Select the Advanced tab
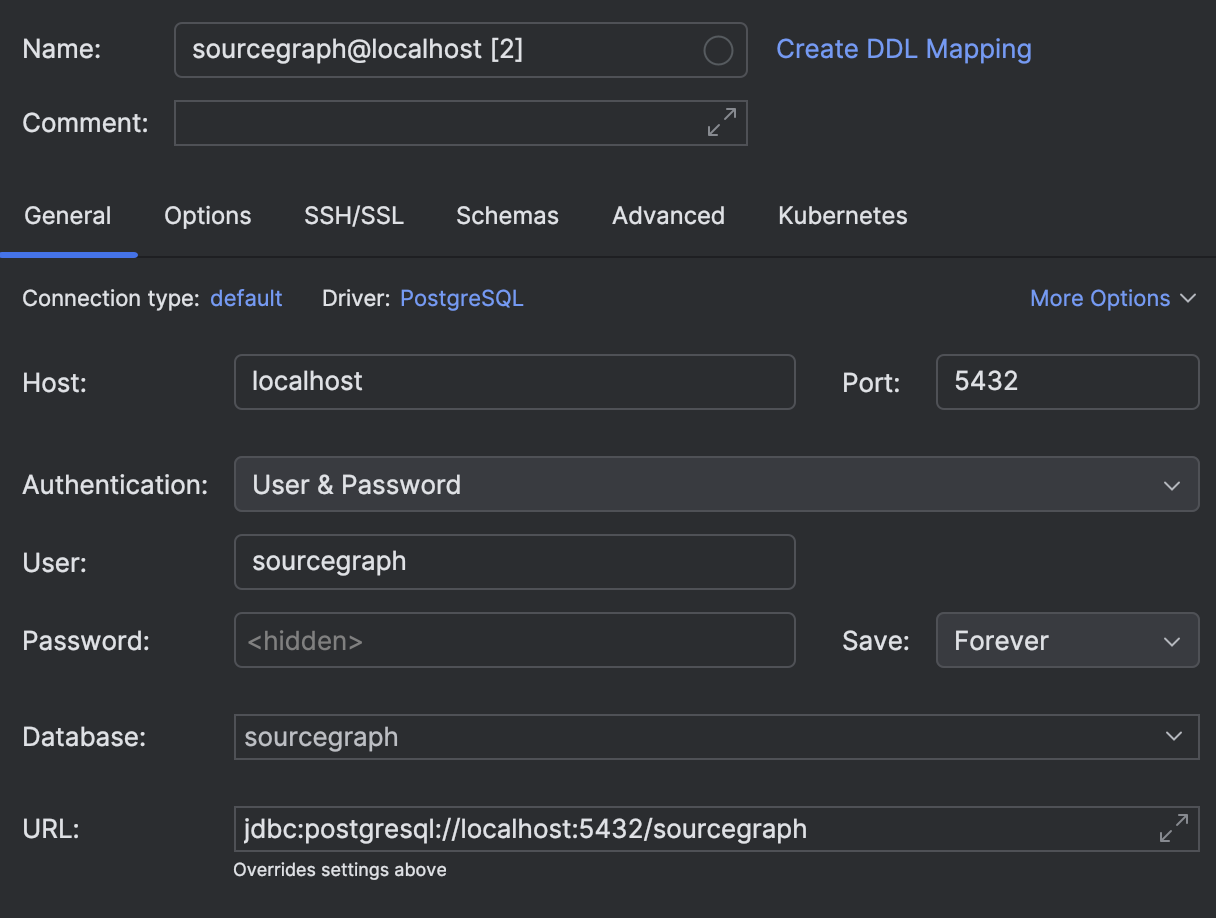 click(668, 216)
